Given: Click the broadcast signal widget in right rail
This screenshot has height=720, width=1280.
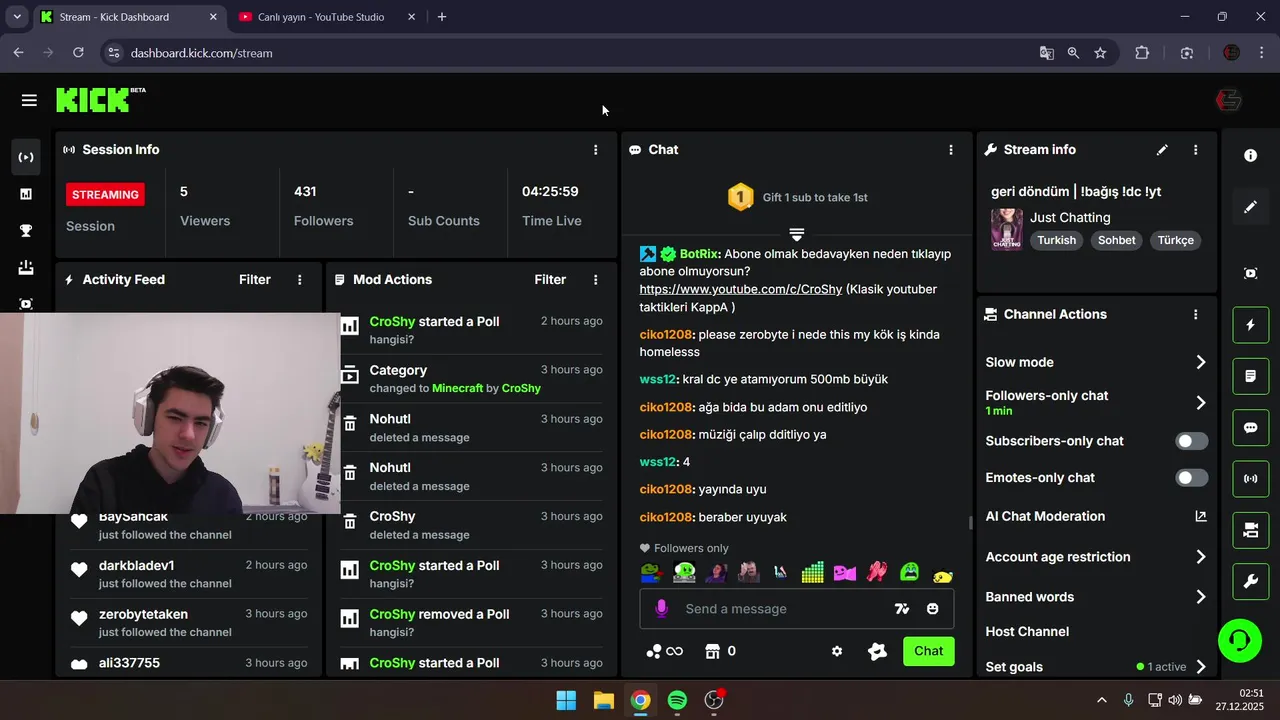Looking at the screenshot, I should coord(1251,478).
